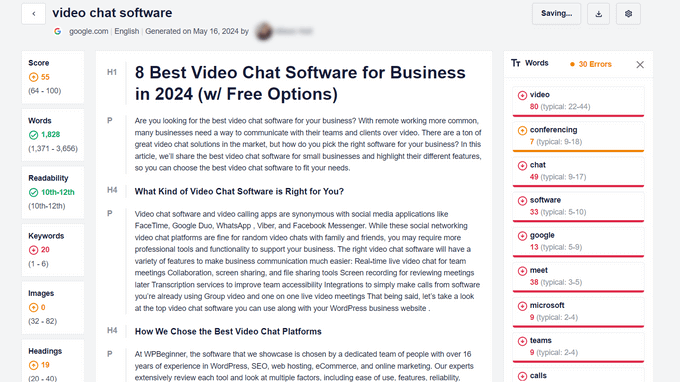
Task: Click the 30 Errors indicator
Action: coord(591,64)
